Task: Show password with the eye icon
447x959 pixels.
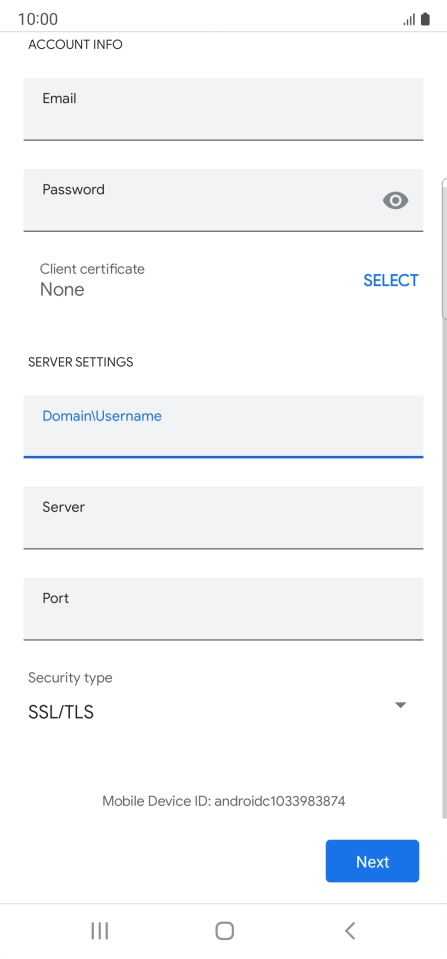Action: [396, 200]
